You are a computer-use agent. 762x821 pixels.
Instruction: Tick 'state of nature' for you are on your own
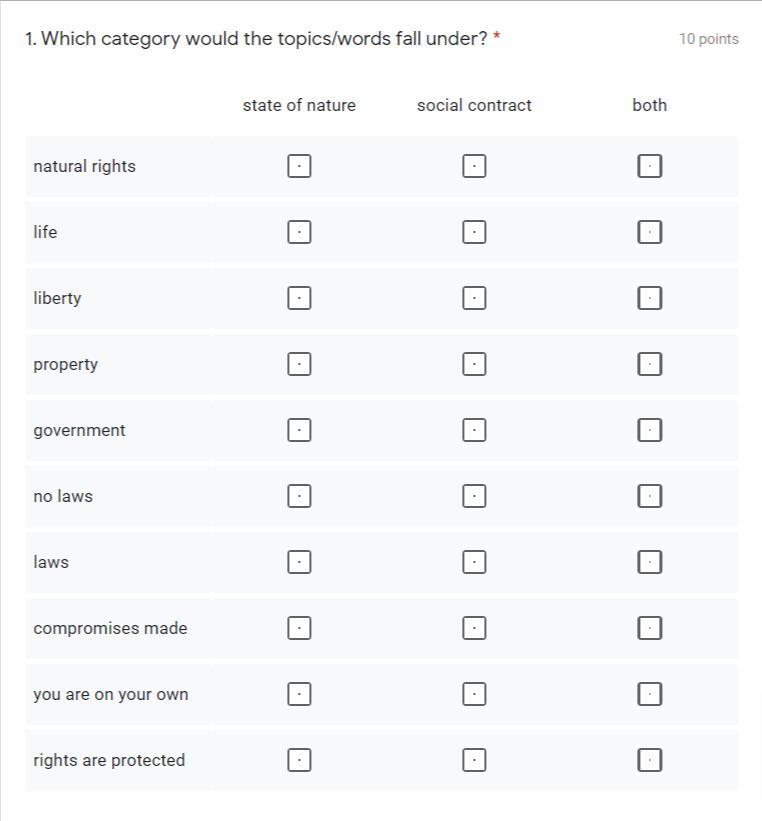tap(299, 694)
